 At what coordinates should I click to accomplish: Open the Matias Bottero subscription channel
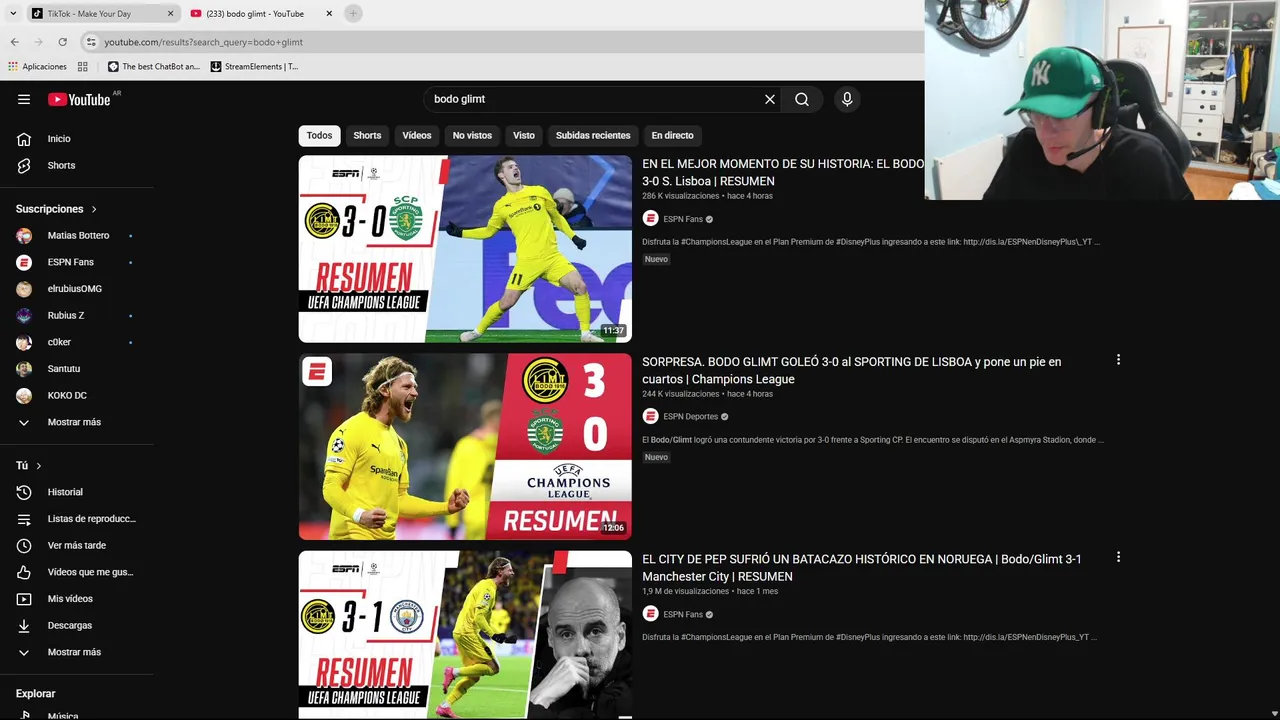(76, 235)
